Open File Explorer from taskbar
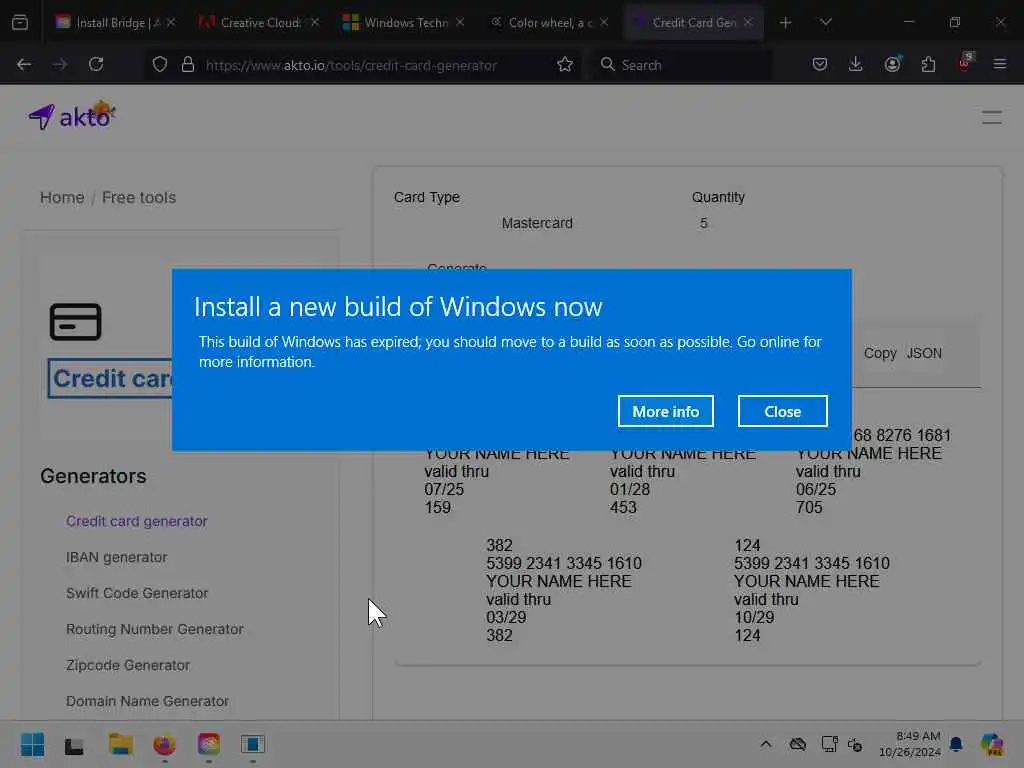Screen dimensions: 1024x768 121,744
